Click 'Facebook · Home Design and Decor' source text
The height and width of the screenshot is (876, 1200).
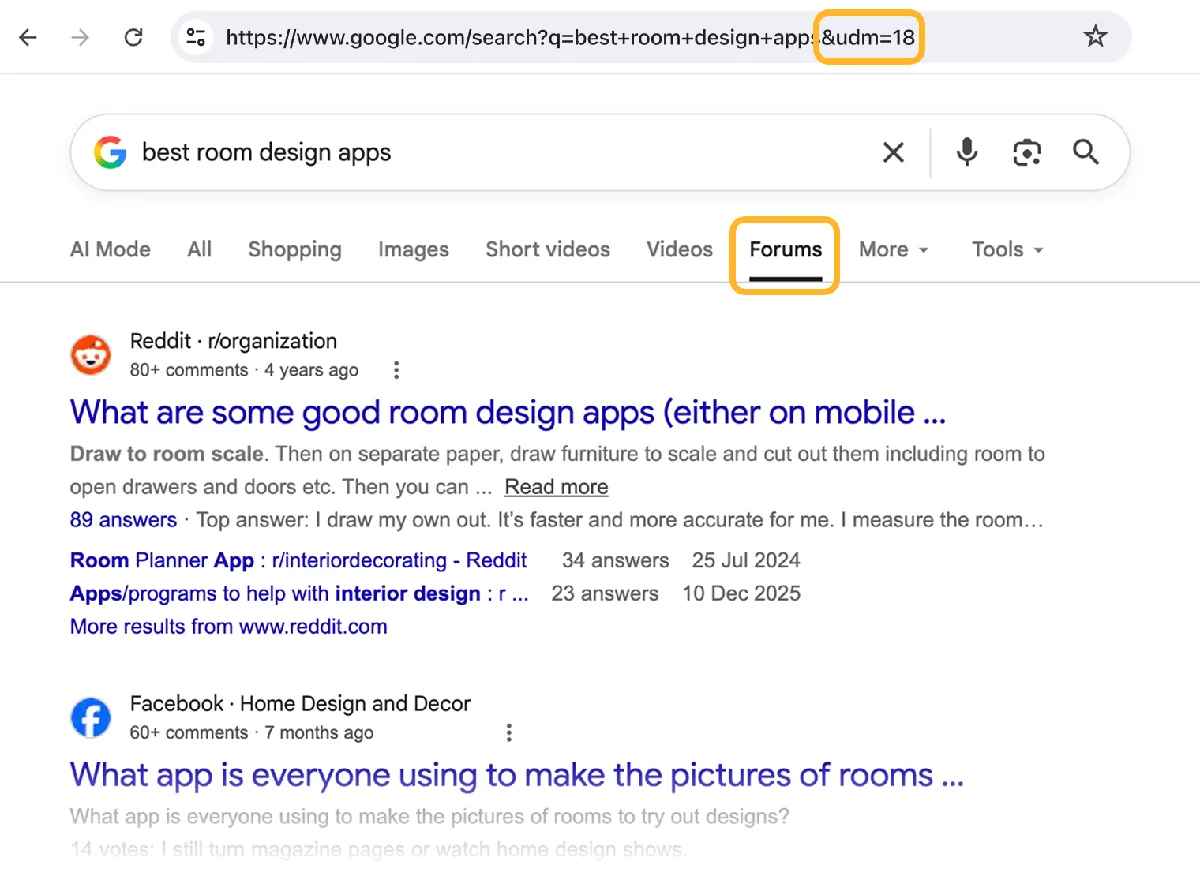(300, 704)
